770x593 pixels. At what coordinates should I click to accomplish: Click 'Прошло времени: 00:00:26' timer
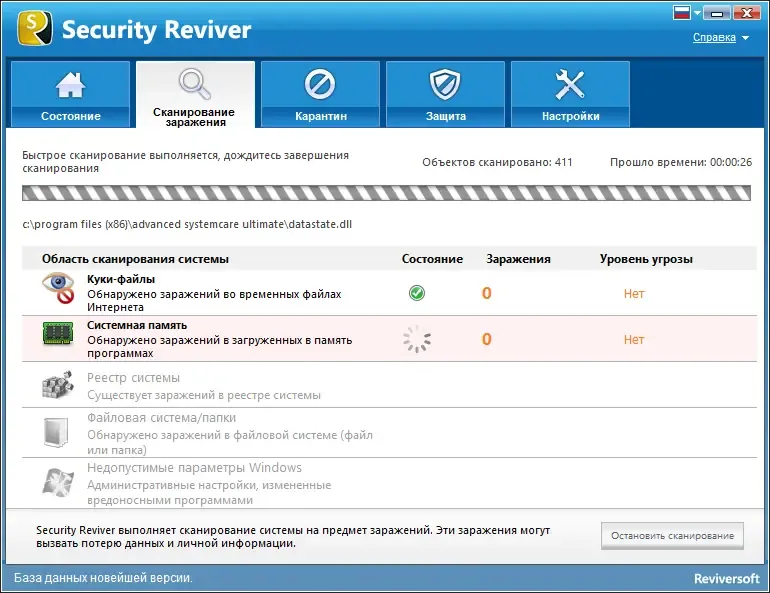click(x=681, y=162)
